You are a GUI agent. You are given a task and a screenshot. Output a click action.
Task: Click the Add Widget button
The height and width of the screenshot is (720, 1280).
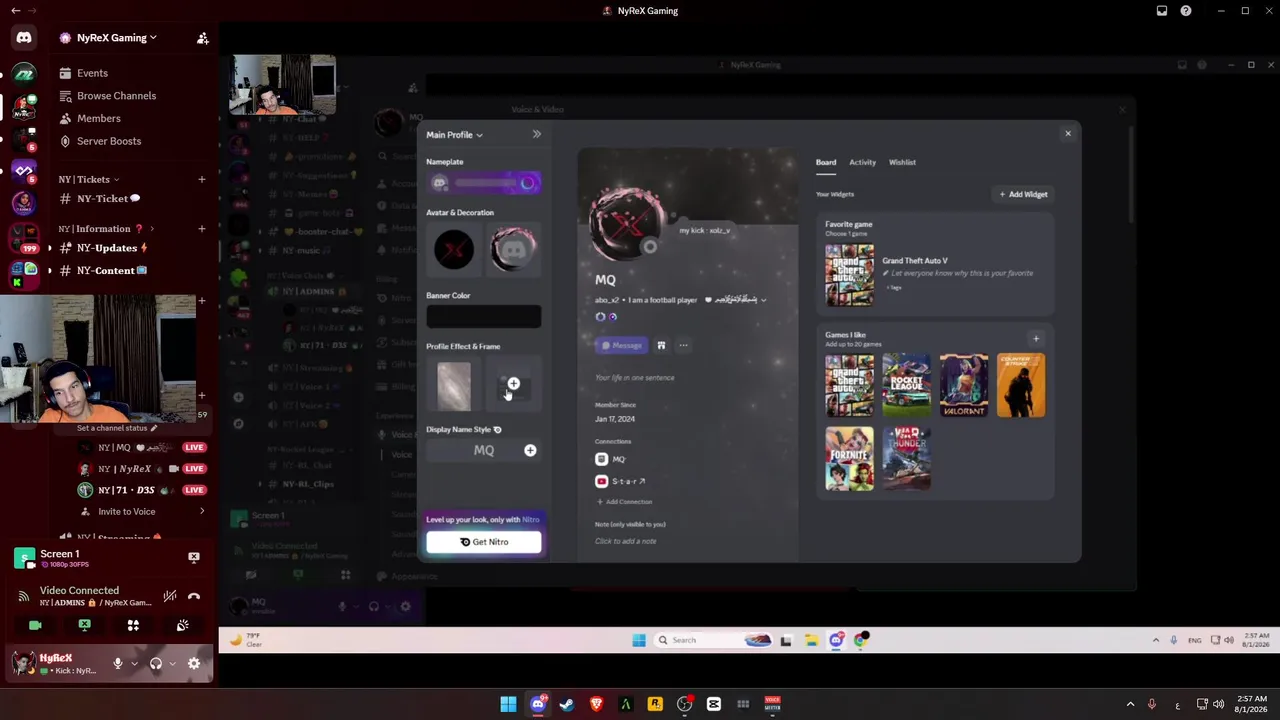[1024, 194]
